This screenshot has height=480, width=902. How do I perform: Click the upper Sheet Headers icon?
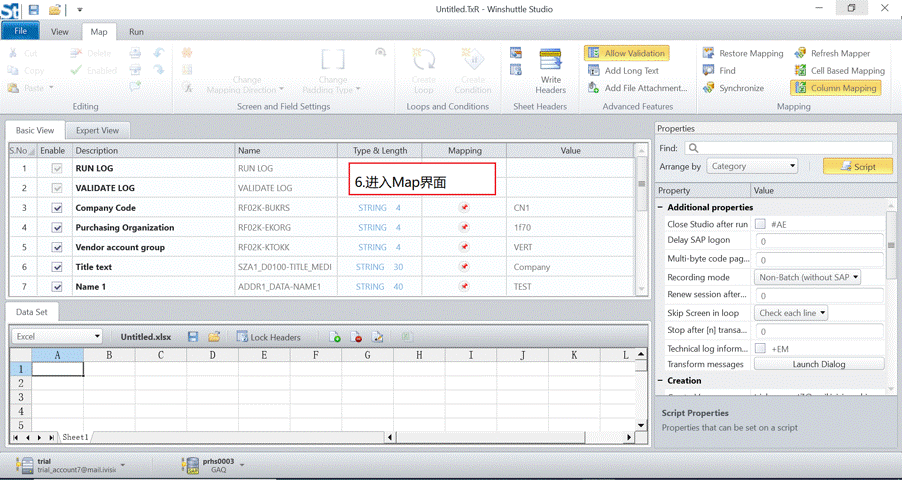[516, 53]
